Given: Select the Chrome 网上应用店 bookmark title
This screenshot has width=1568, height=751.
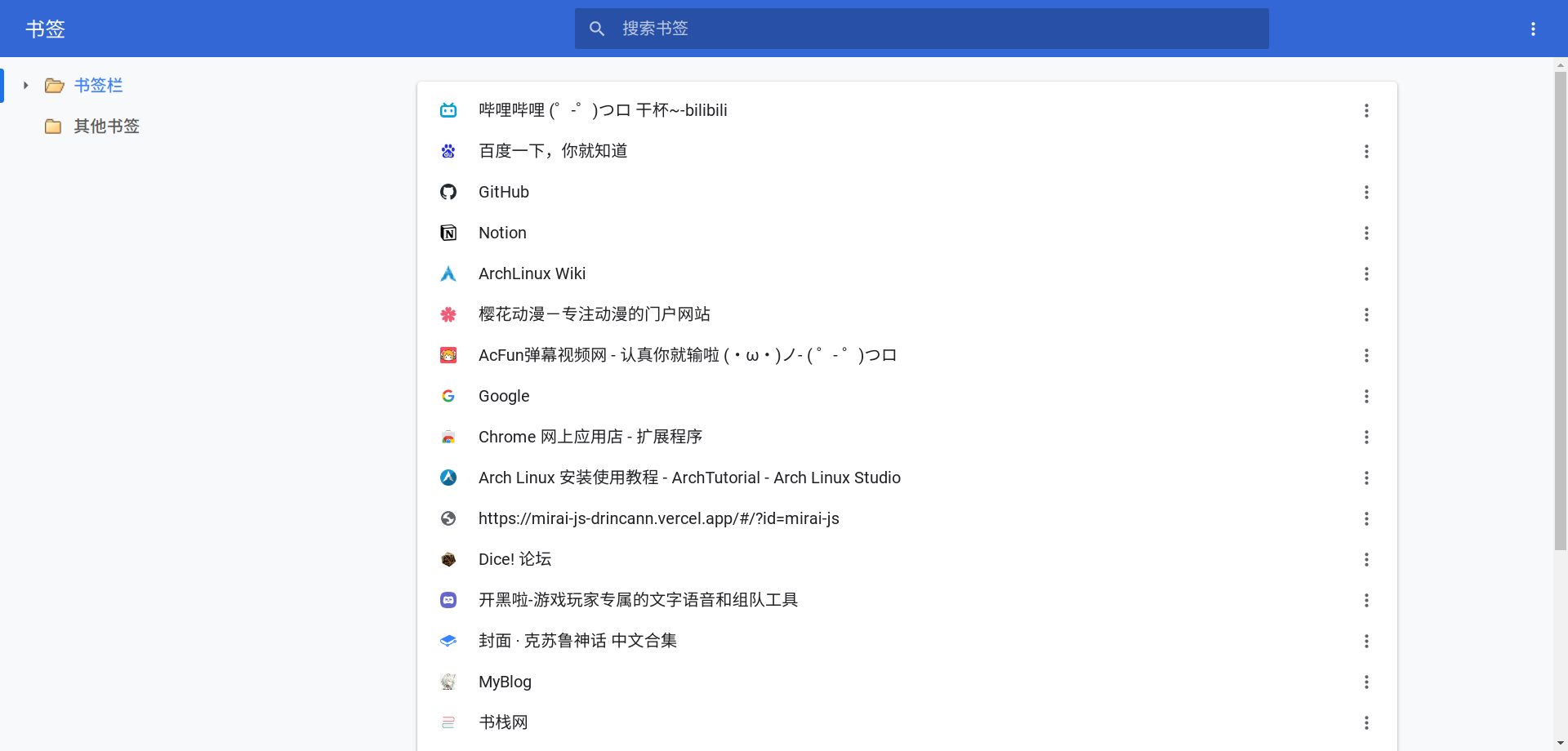Looking at the screenshot, I should [590, 437].
